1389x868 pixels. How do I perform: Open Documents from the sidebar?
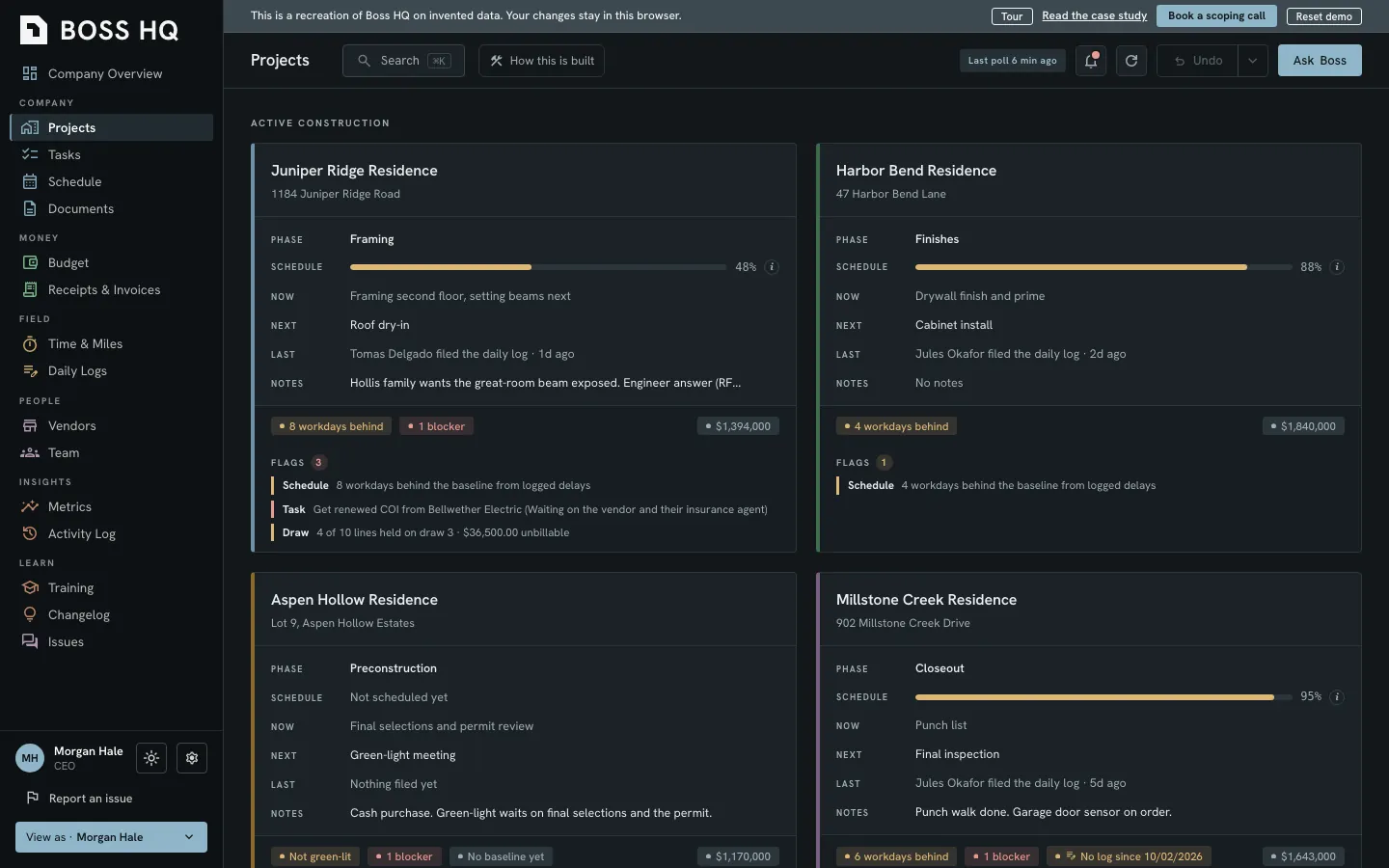tap(111, 208)
